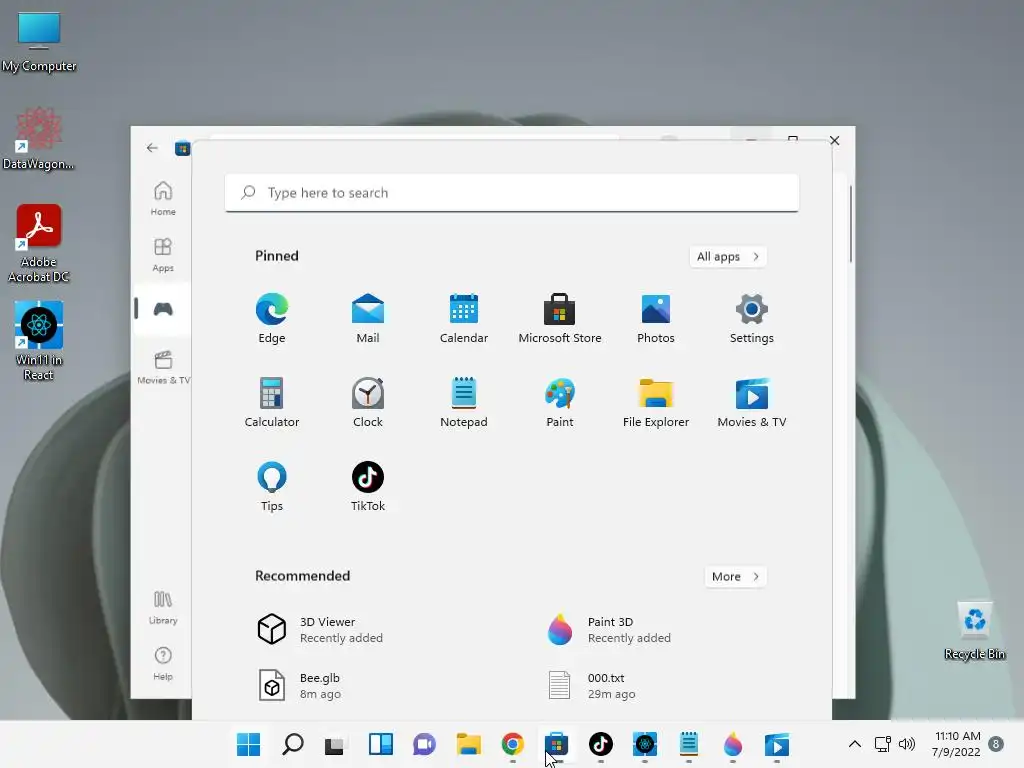
Task: Open Settings from pinned apps
Action: (752, 318)
